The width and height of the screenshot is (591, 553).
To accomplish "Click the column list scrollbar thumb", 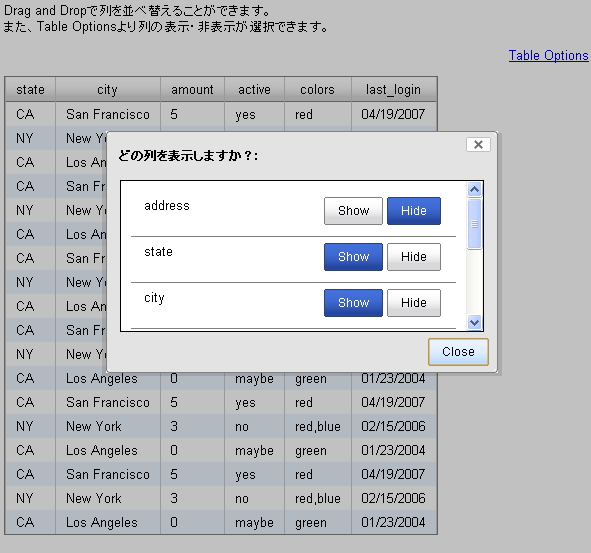I will point(474,224).
